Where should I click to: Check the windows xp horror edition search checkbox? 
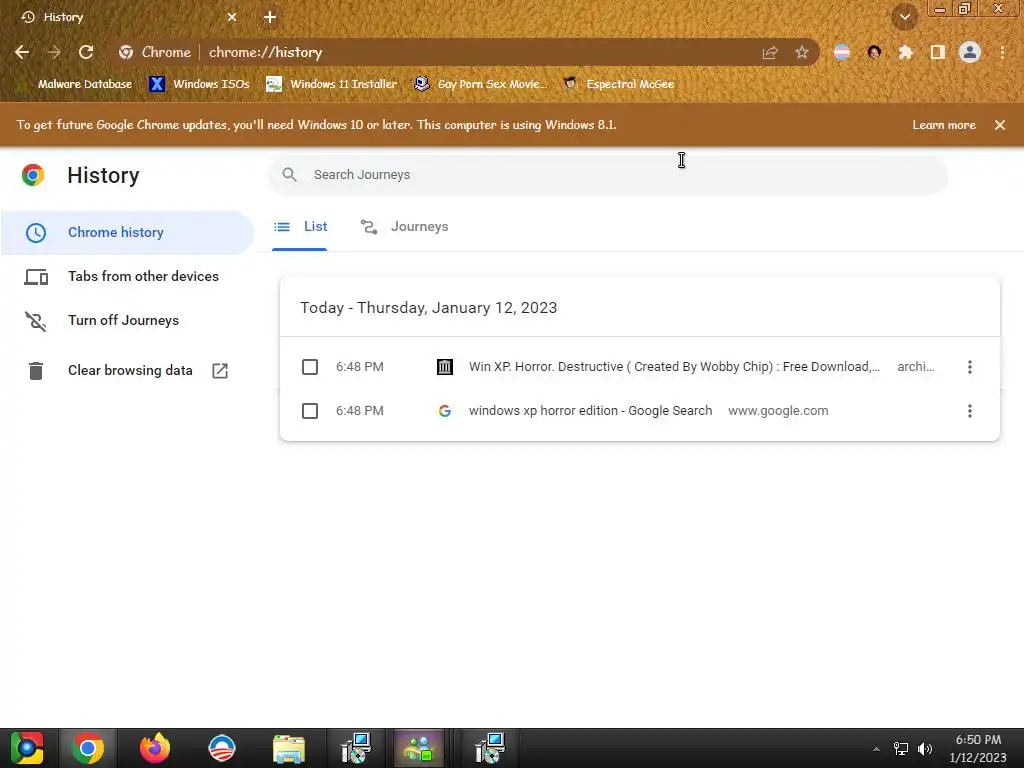pyautogui.click(x=310, y=411)
